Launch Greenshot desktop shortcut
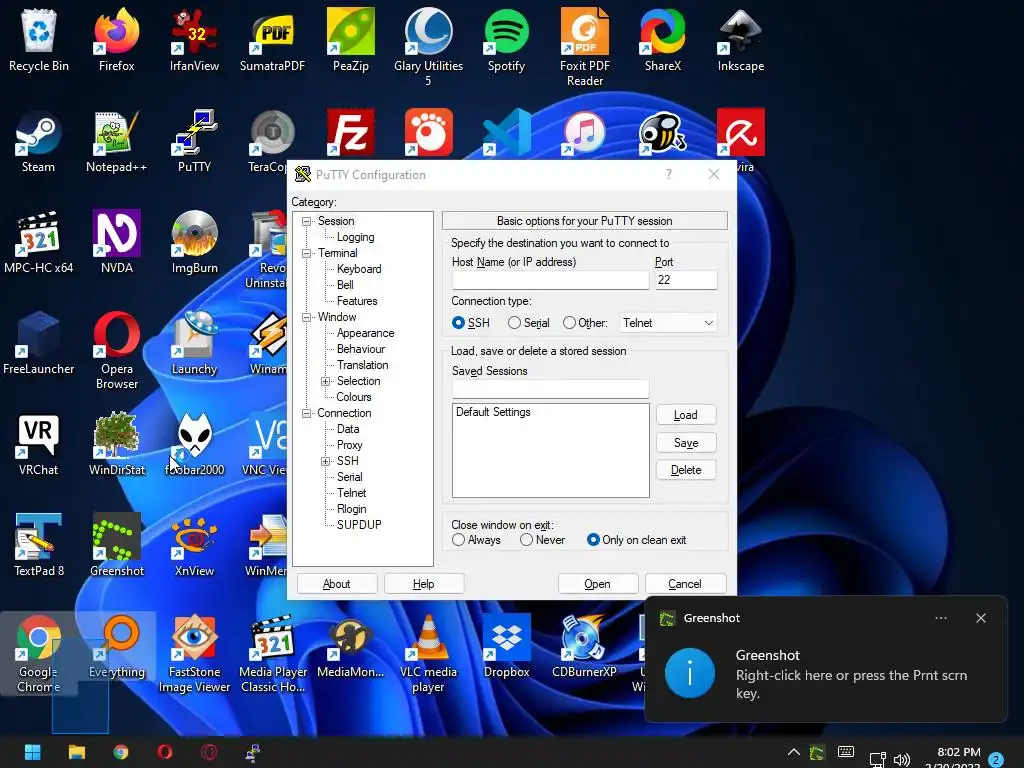The height and width of the screenshot is (768, 1024). (x=116, y=545)
